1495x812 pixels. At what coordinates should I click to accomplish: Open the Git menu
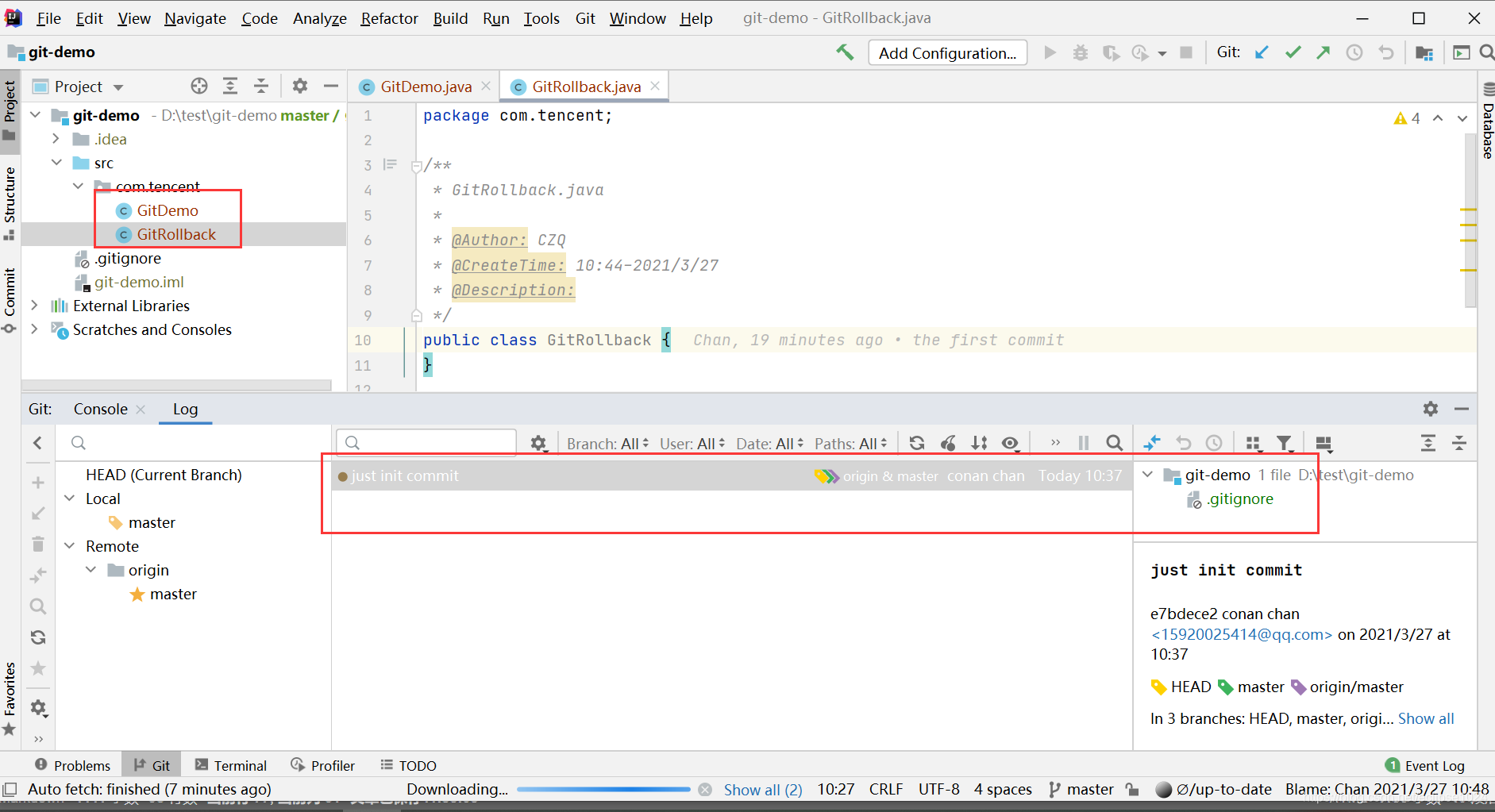coord(585,18)
